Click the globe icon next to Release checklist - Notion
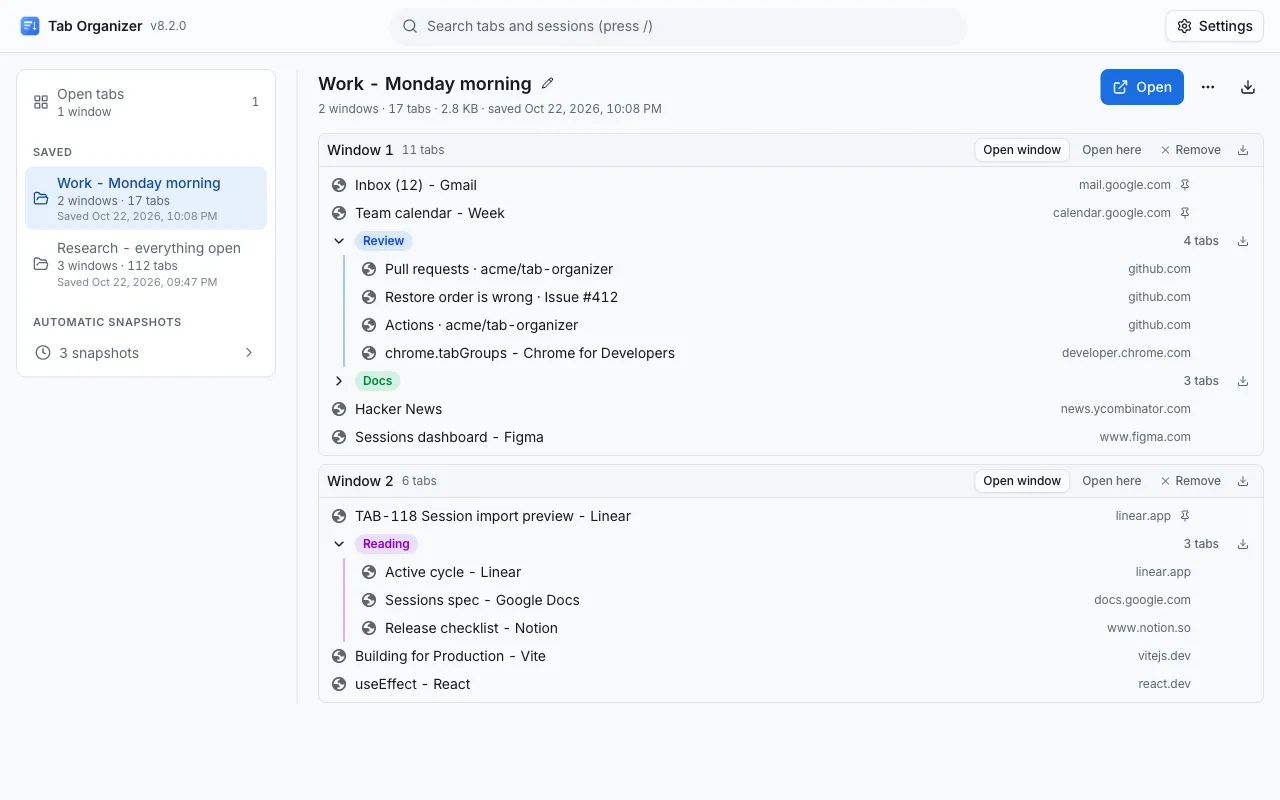 pos(369,628)
